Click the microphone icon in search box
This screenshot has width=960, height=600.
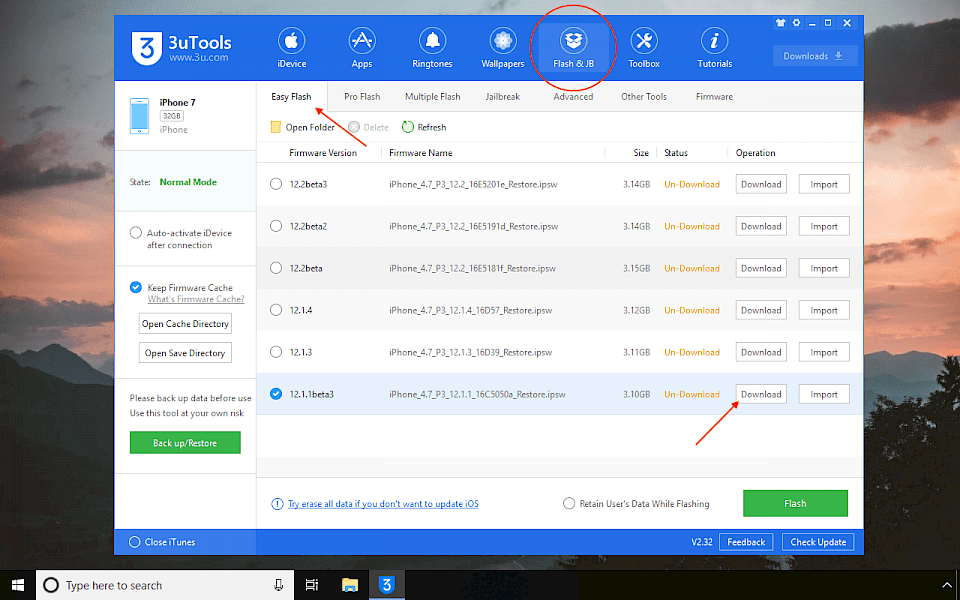279,585
